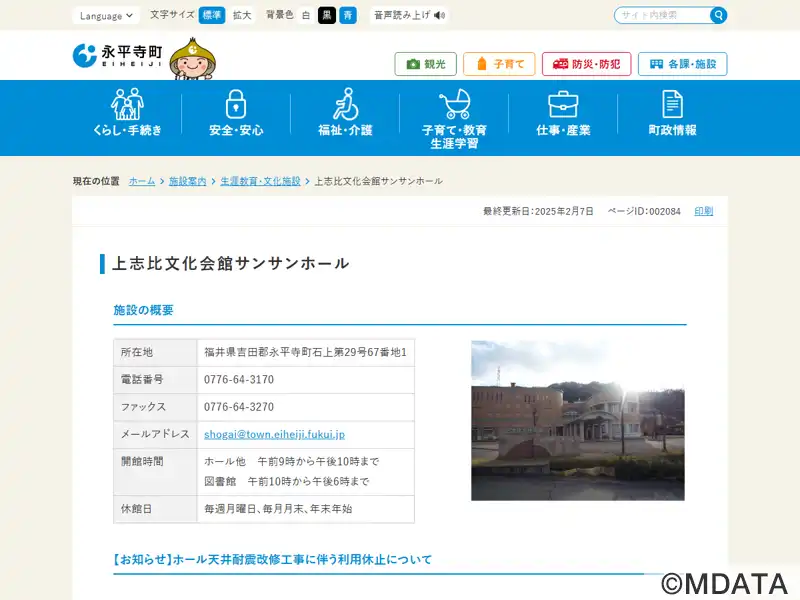Click the search magnifier icon
Screen dimensions: 800x600
(718, 15)
